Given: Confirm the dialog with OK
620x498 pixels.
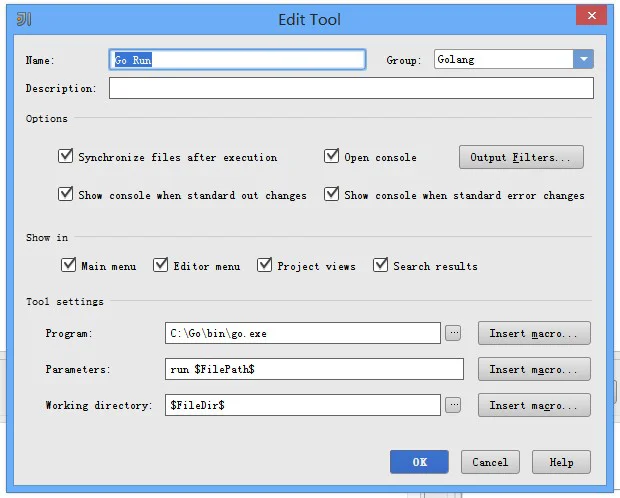Looking at the screenshot, I should (x=419, y=462).
